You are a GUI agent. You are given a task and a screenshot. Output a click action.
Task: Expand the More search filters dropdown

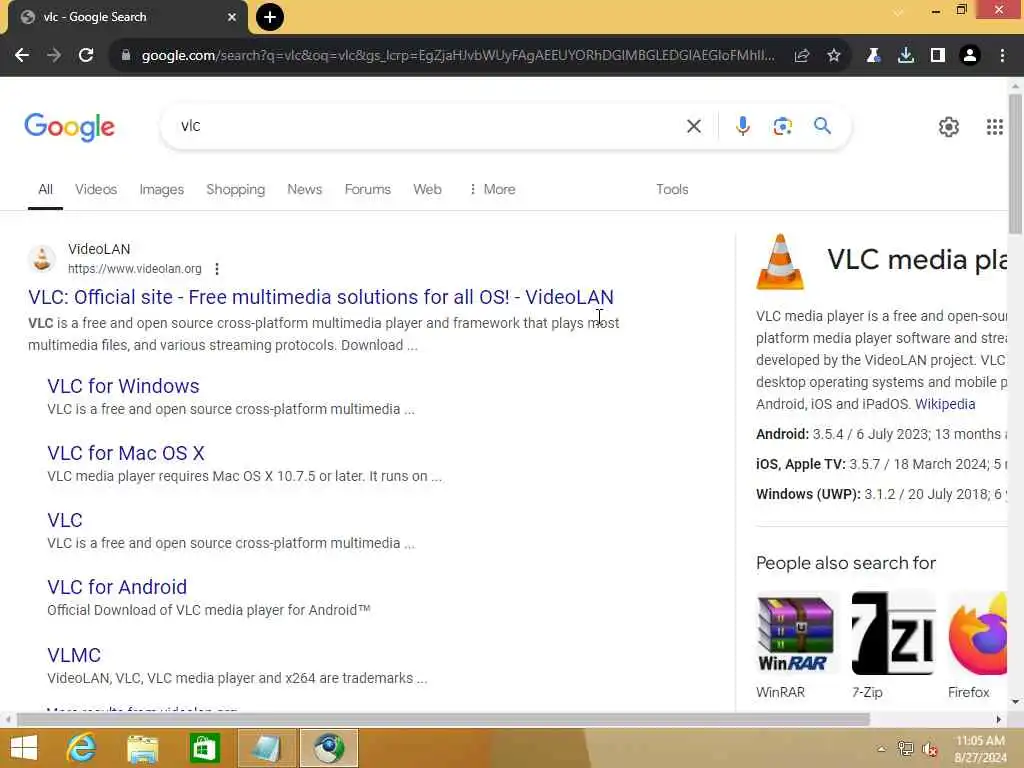[492, 189]
